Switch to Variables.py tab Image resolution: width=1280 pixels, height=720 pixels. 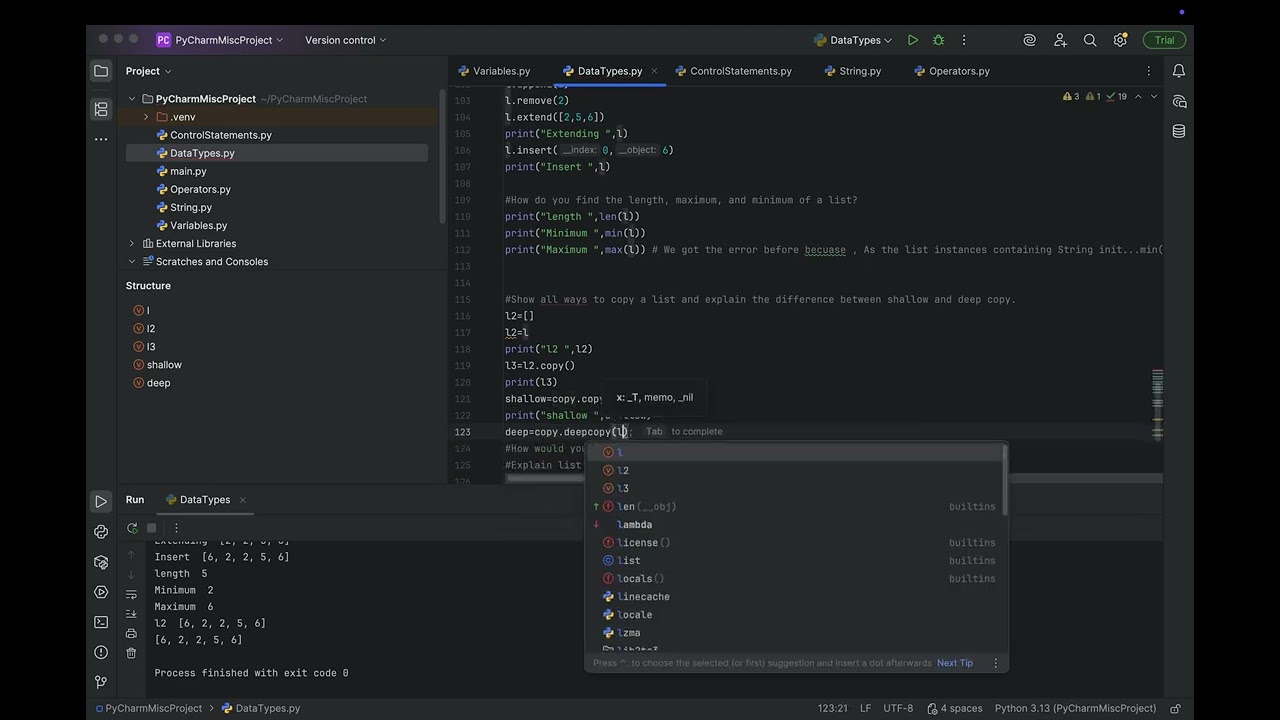pyautogui.click(x=494, y=71)
